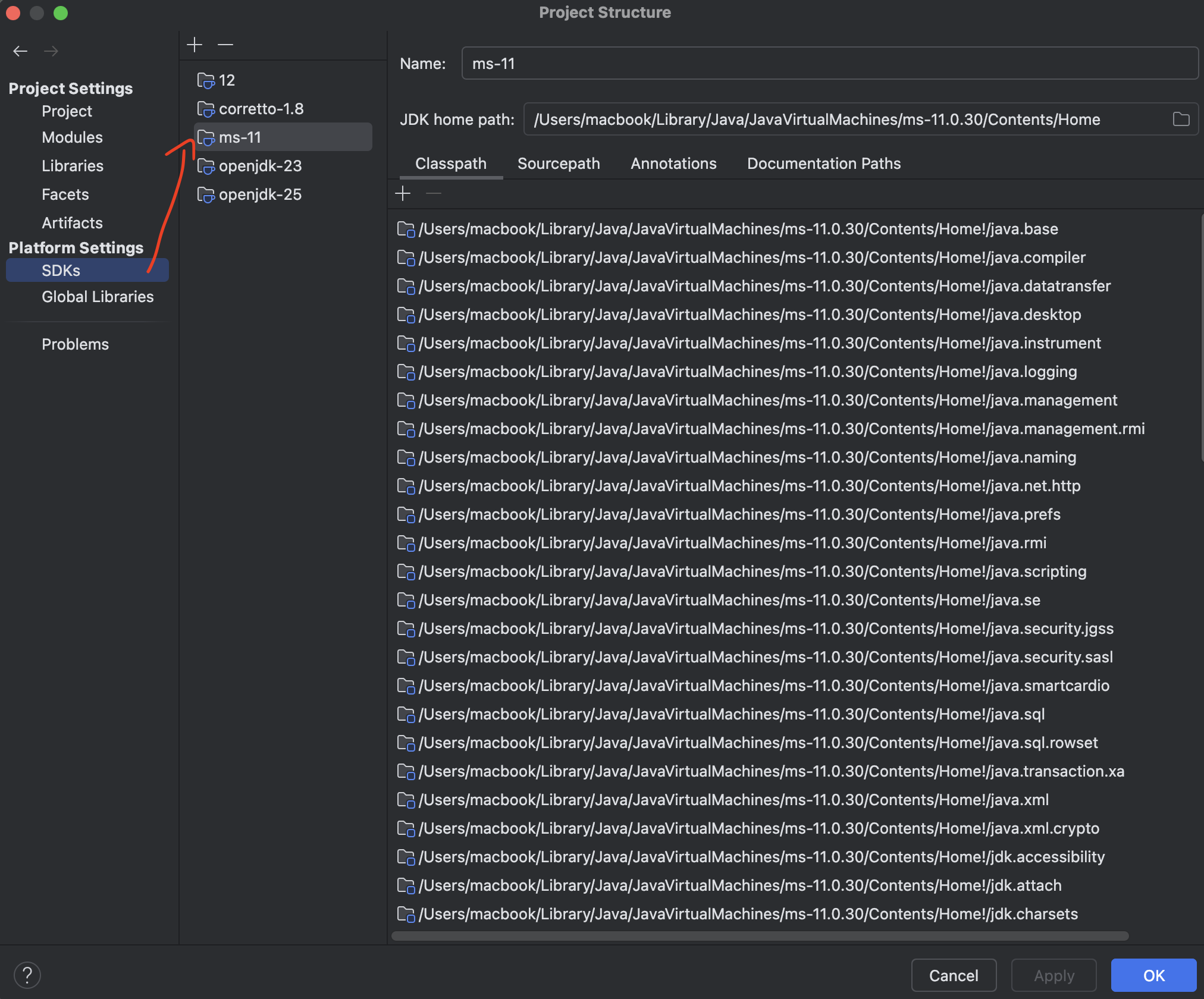
Task: Select the jdk.attach classpath entry
Action: (x=729, y=885)
